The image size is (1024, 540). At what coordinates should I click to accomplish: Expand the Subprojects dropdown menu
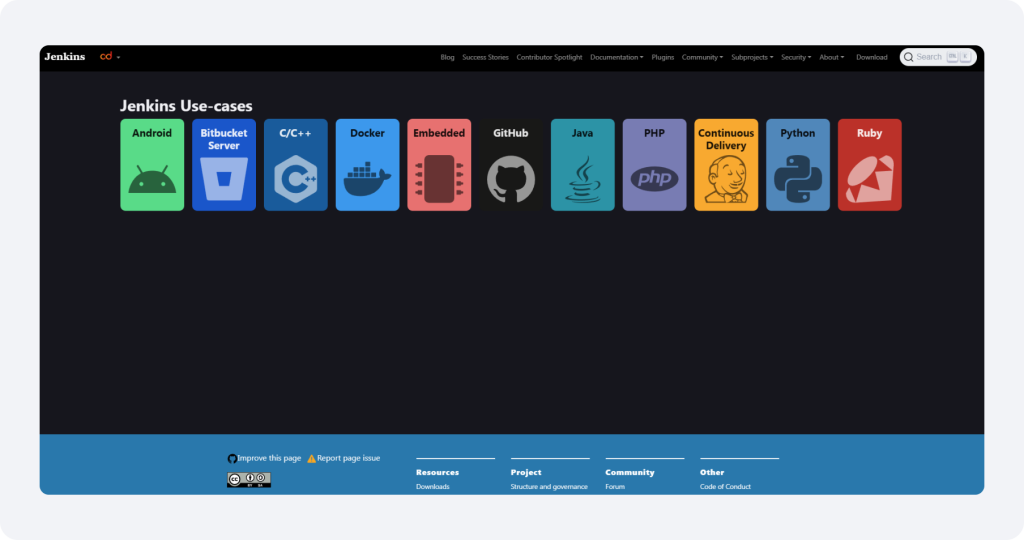[x=752, y=57]
